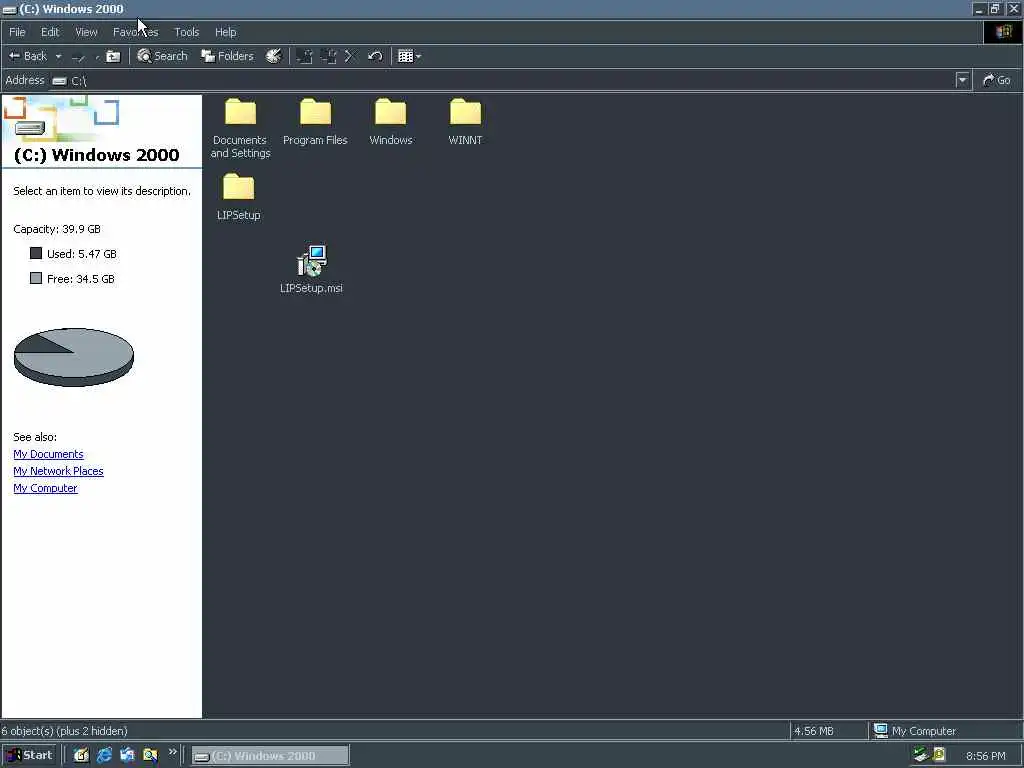Click the '(C:) Windows 2000' pane heading

97,155
